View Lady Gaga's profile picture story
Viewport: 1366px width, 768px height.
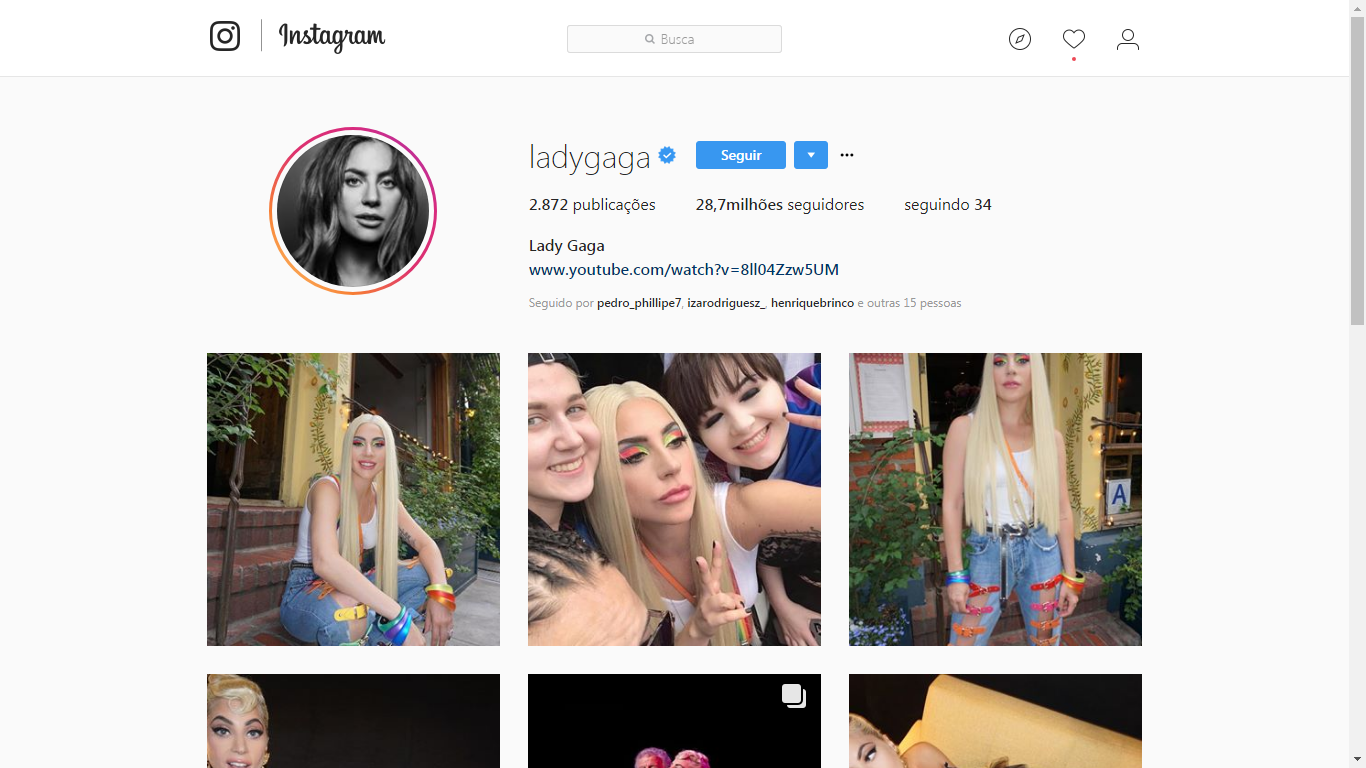click(x=353, y=211)
